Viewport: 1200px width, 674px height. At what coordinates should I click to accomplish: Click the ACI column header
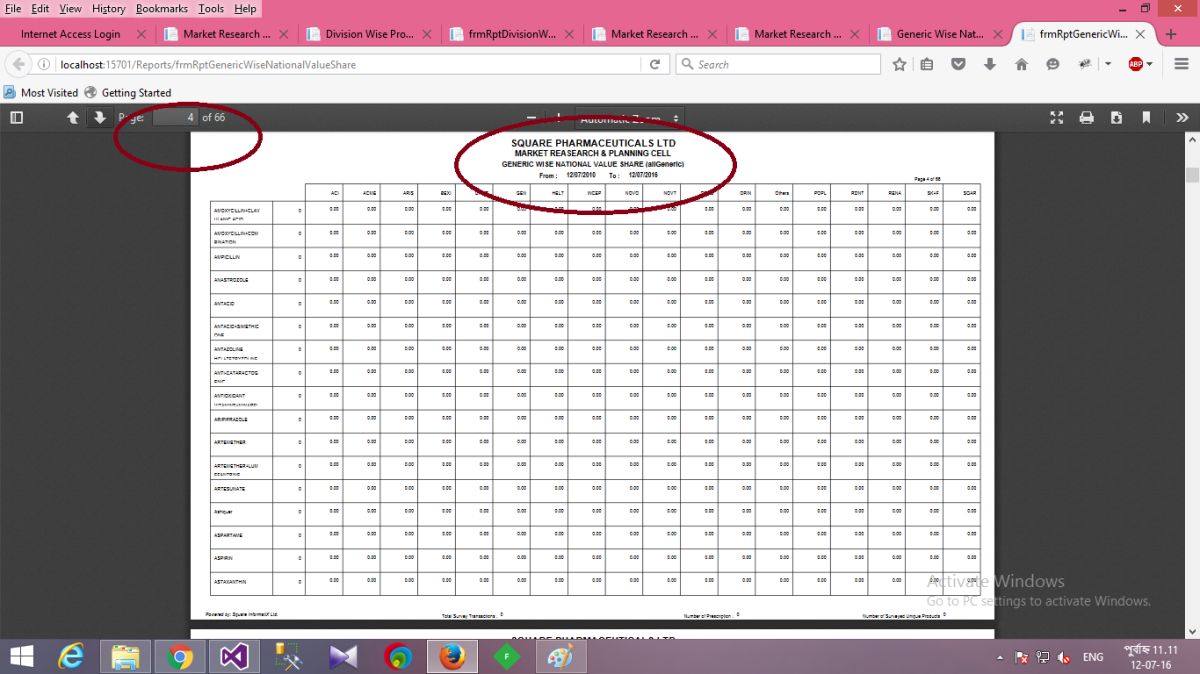pyautogui.click(x=335, y=192)
